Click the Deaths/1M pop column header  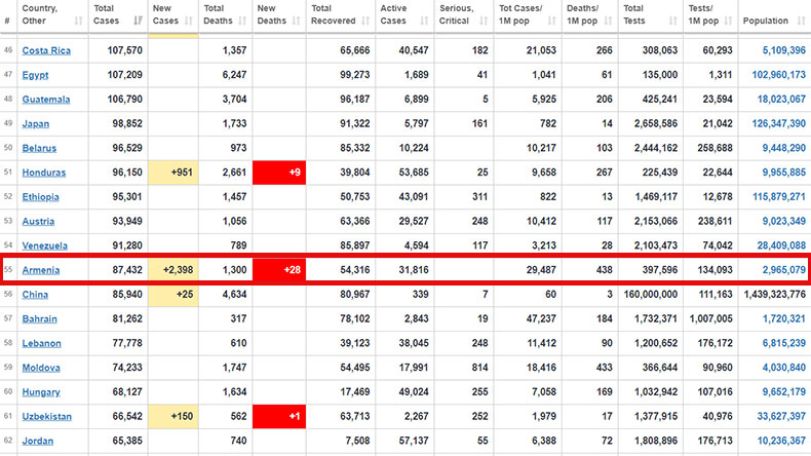pos(583,14)
